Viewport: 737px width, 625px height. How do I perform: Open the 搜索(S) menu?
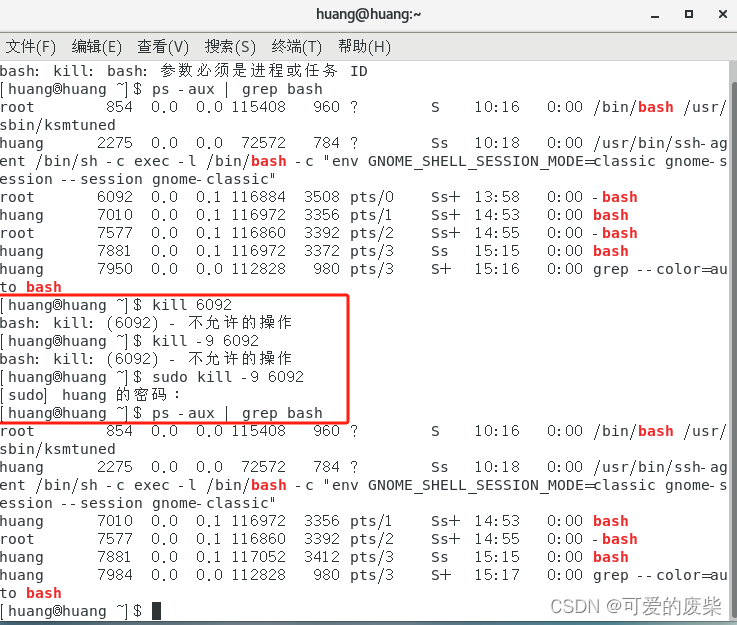tap(230, 47)
